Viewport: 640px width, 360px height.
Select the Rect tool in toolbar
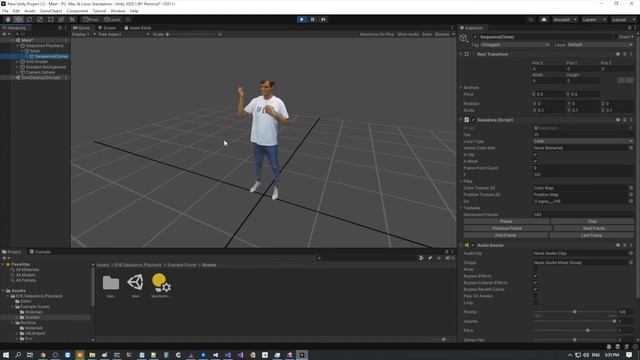(x=51, y=20)
